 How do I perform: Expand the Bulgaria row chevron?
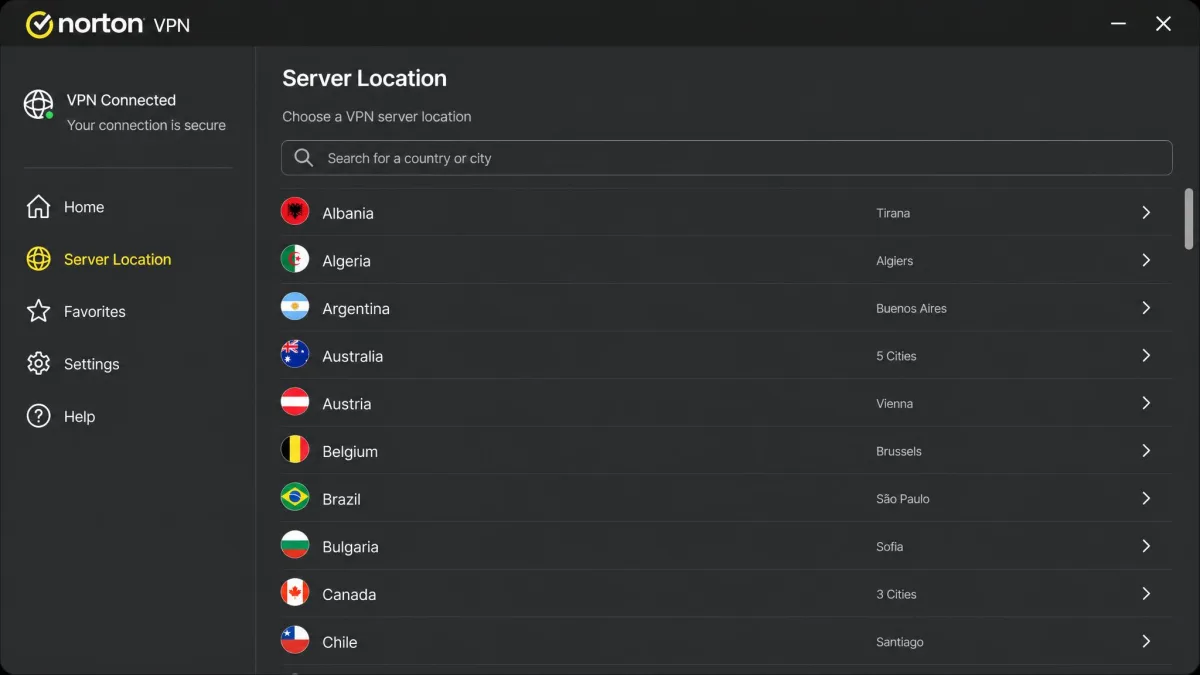point(1146,546)
